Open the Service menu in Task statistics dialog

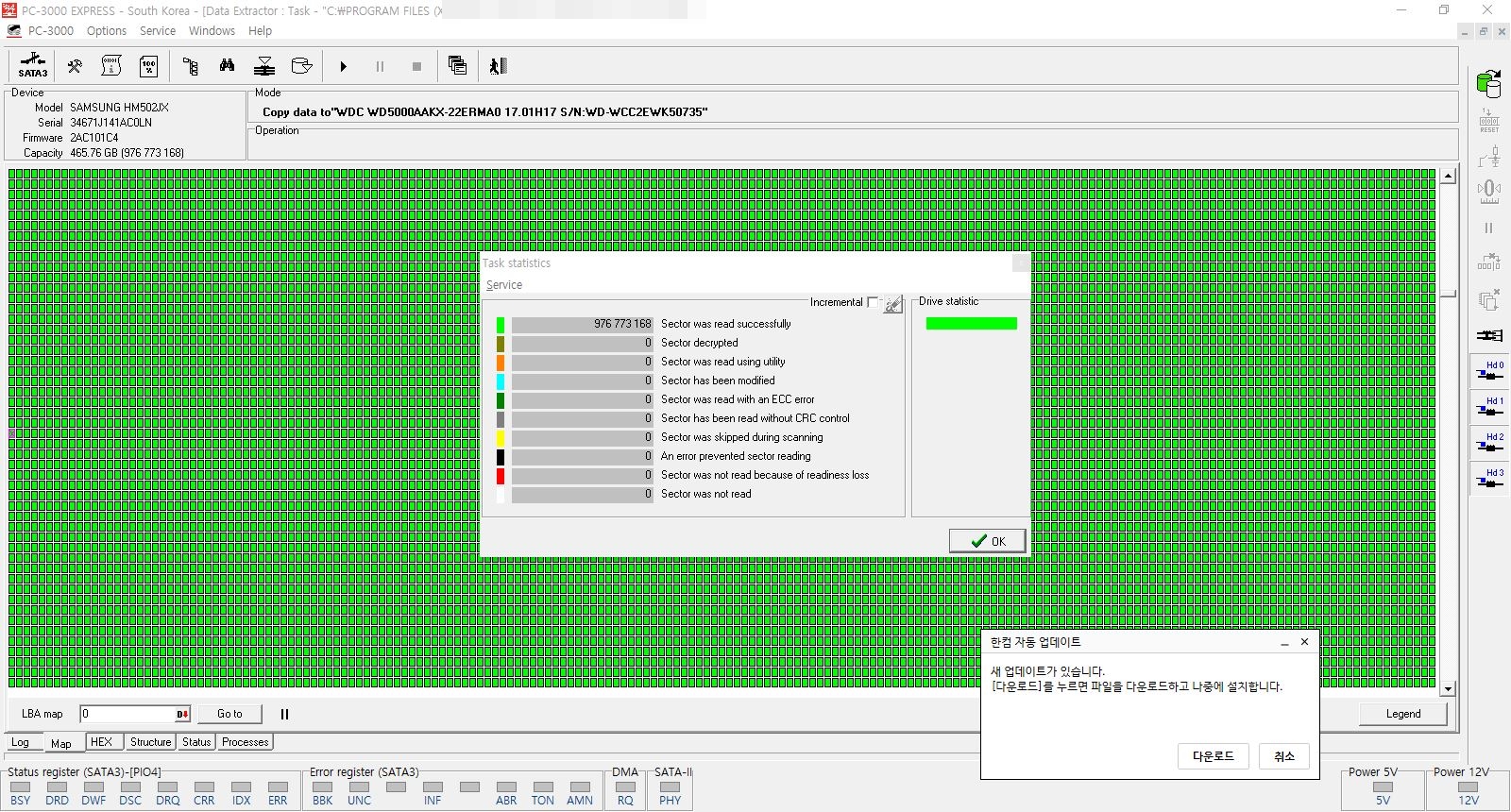coord(504,285)
